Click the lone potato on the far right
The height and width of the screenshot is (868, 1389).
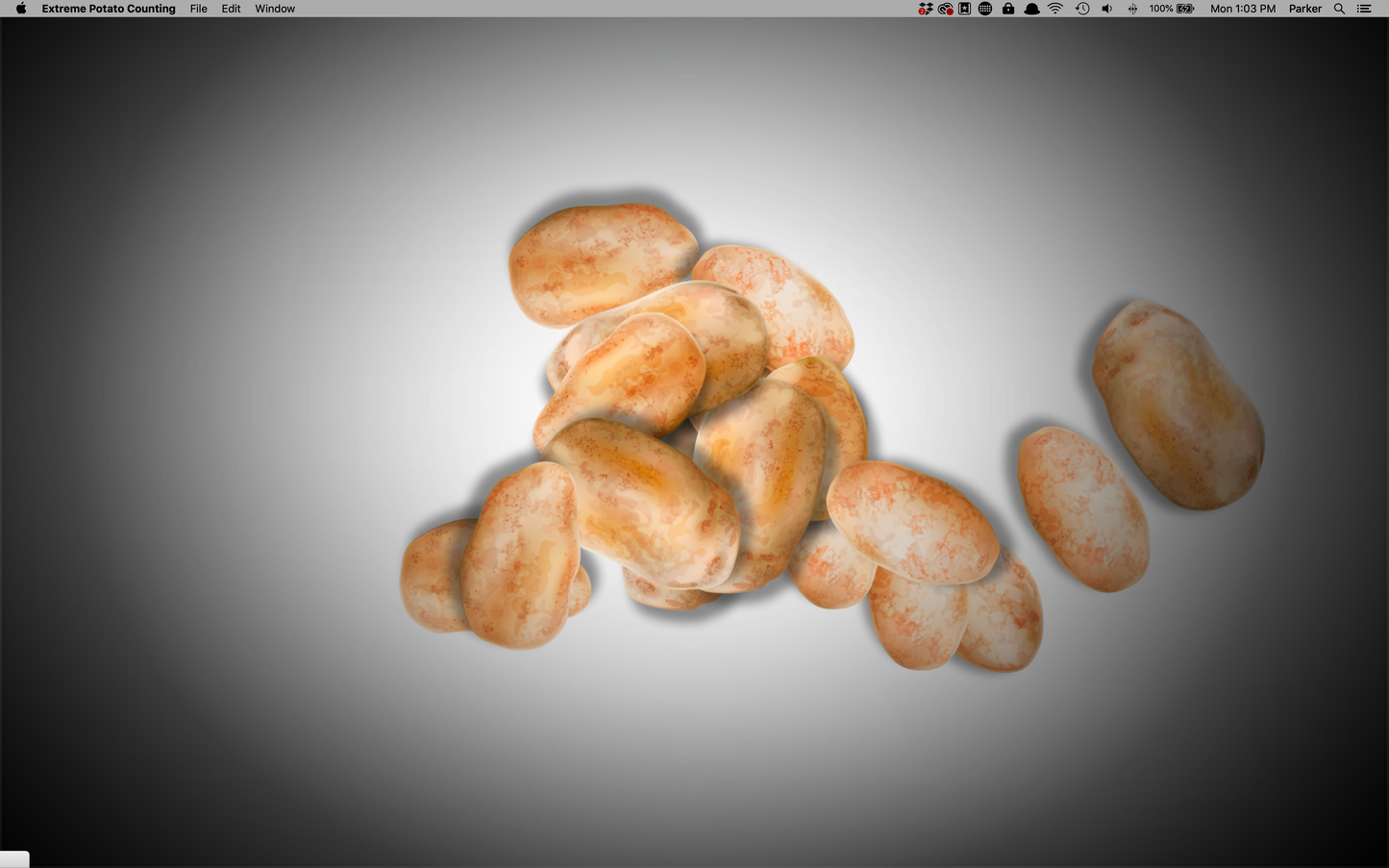(1175, 404)
